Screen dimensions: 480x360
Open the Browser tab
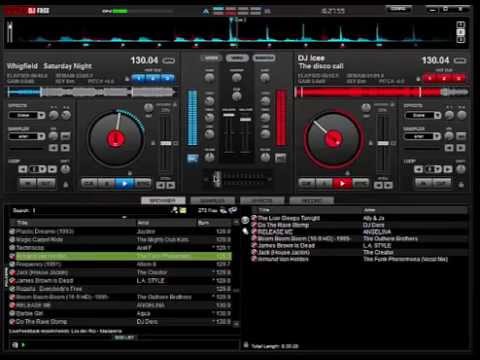pyautogui.click(x=163, y=201)
